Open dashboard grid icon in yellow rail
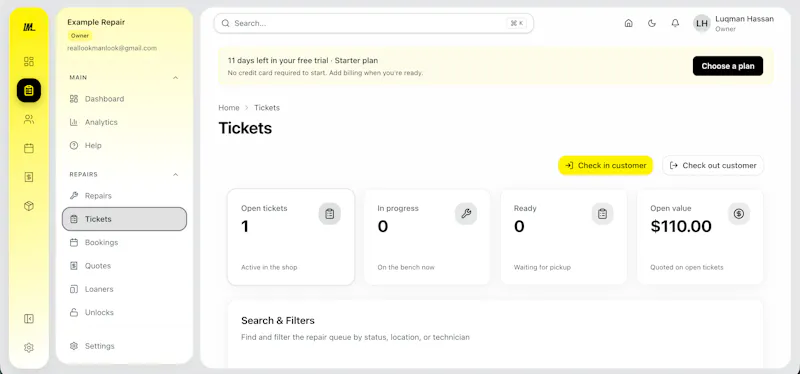Screen dimensions: 800x374 click(x=29, y=62)
